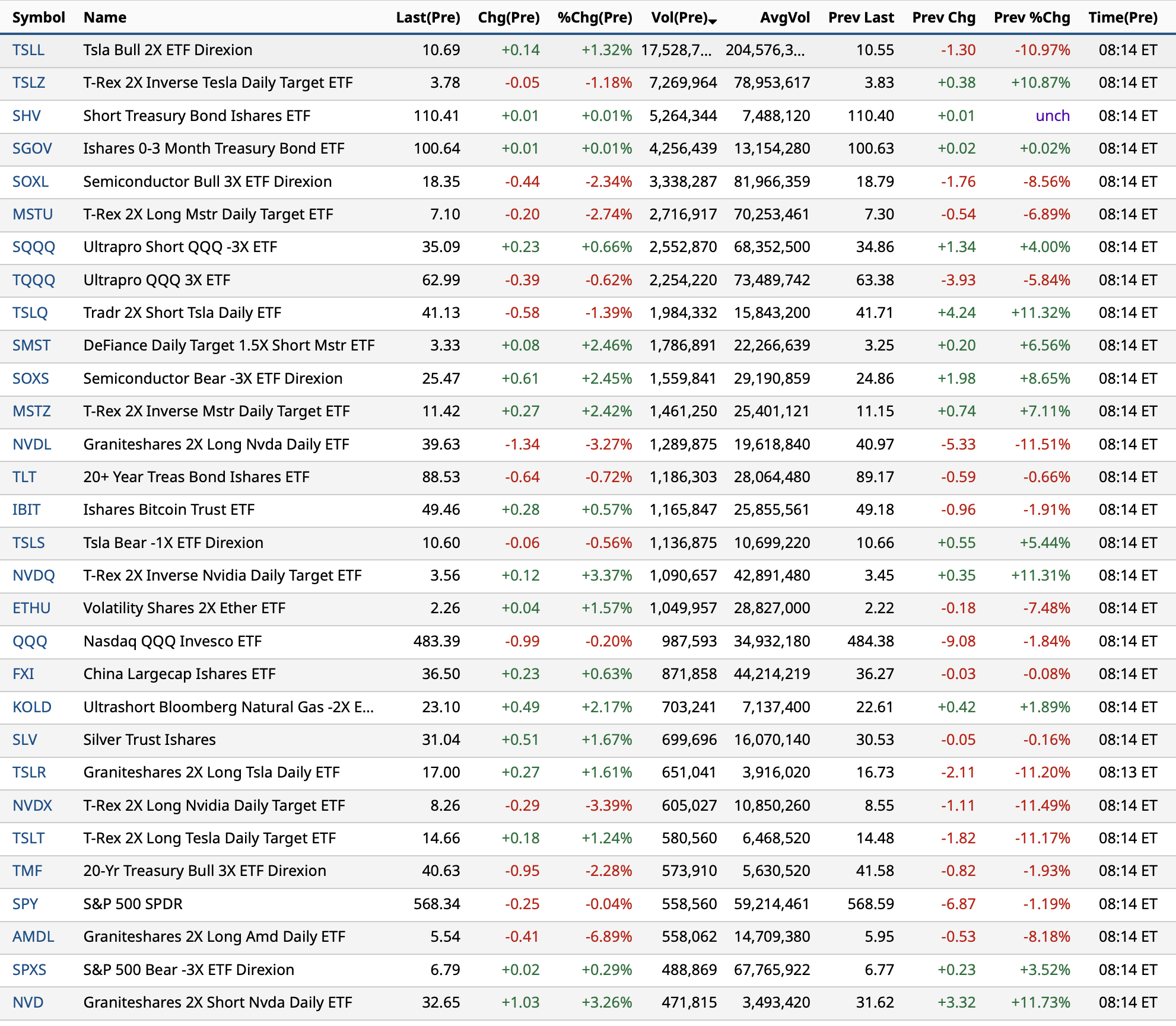Sort by Last(Pre) column header

pos(428,17)
